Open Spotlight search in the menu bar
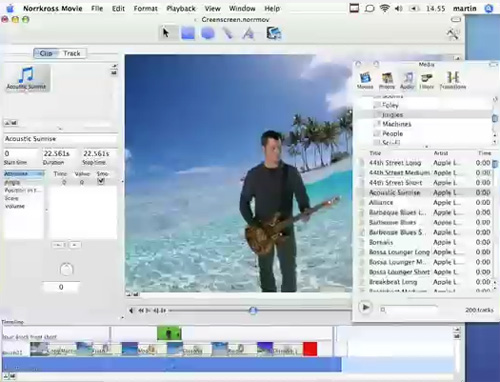The width and height of the screenshot is (500, 382). (x=489, y=8)
